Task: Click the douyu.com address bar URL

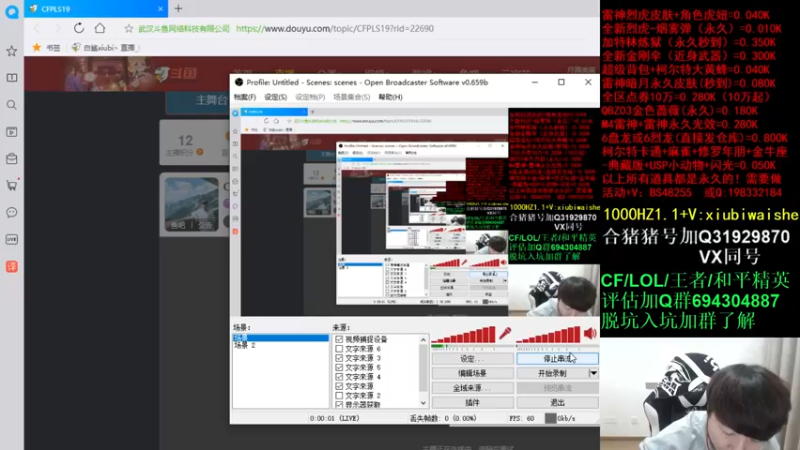Action: (x=335, y=29)
